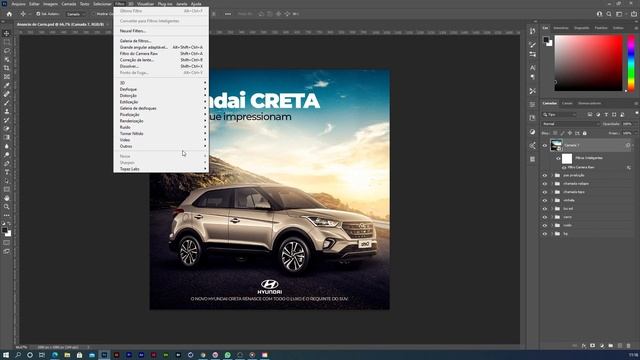Screen dimensions: 640x360
Task: Choose Galeria de filtros menu entry
Action: [161, 41]
